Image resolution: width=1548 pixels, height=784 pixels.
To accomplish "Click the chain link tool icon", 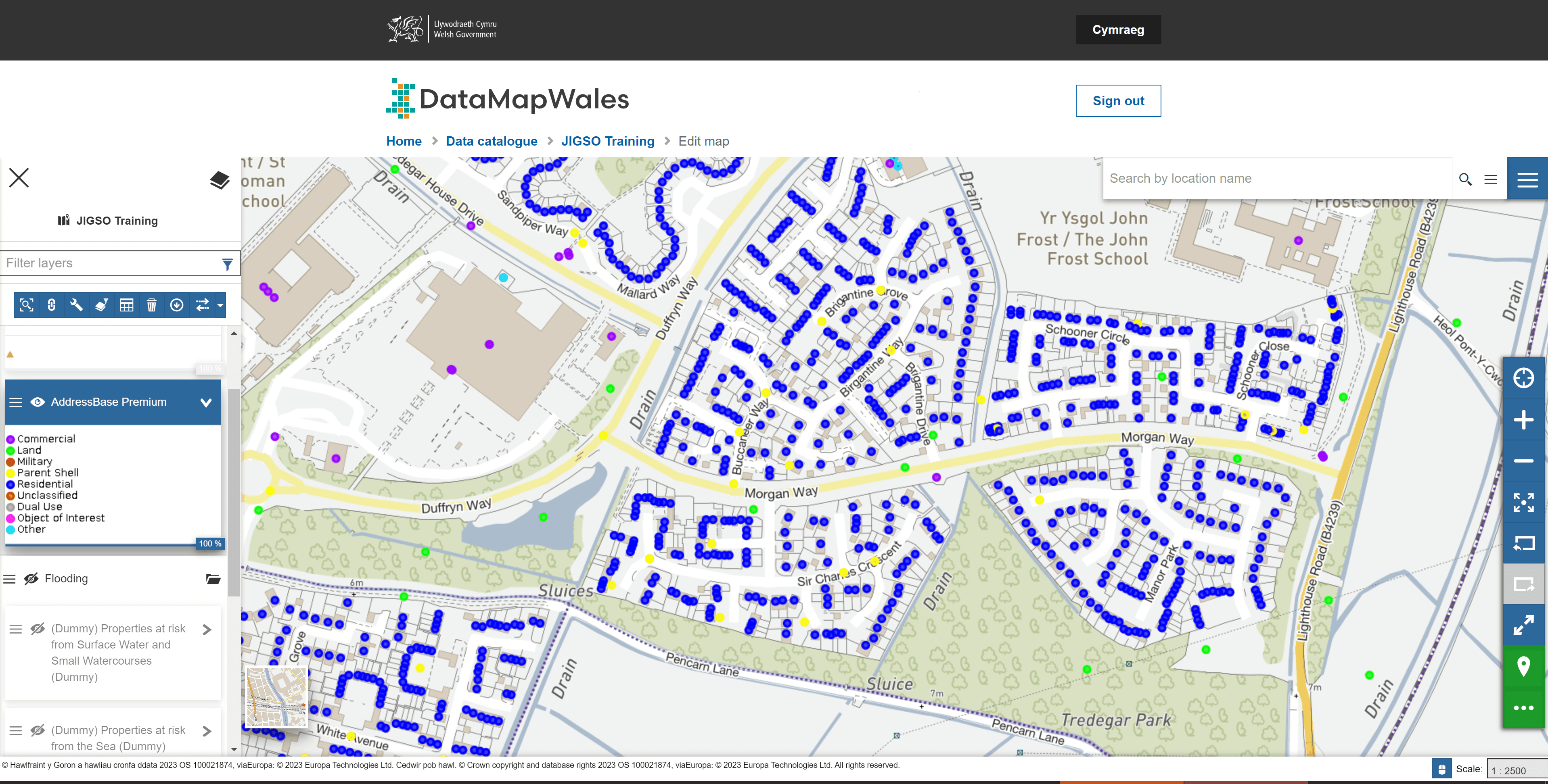I will pos(52,305).
